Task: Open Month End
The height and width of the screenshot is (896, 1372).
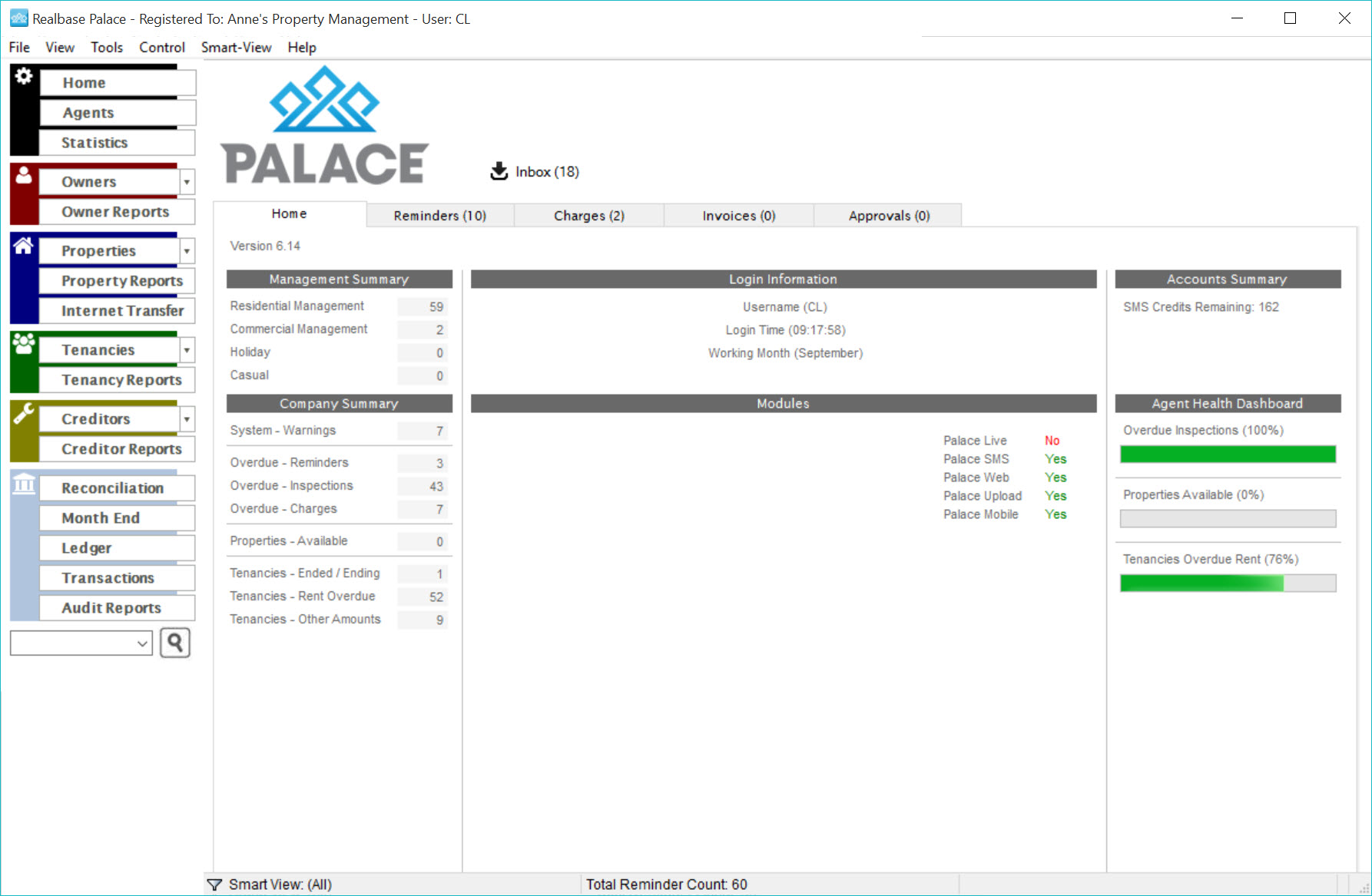Action: (118, 518)
